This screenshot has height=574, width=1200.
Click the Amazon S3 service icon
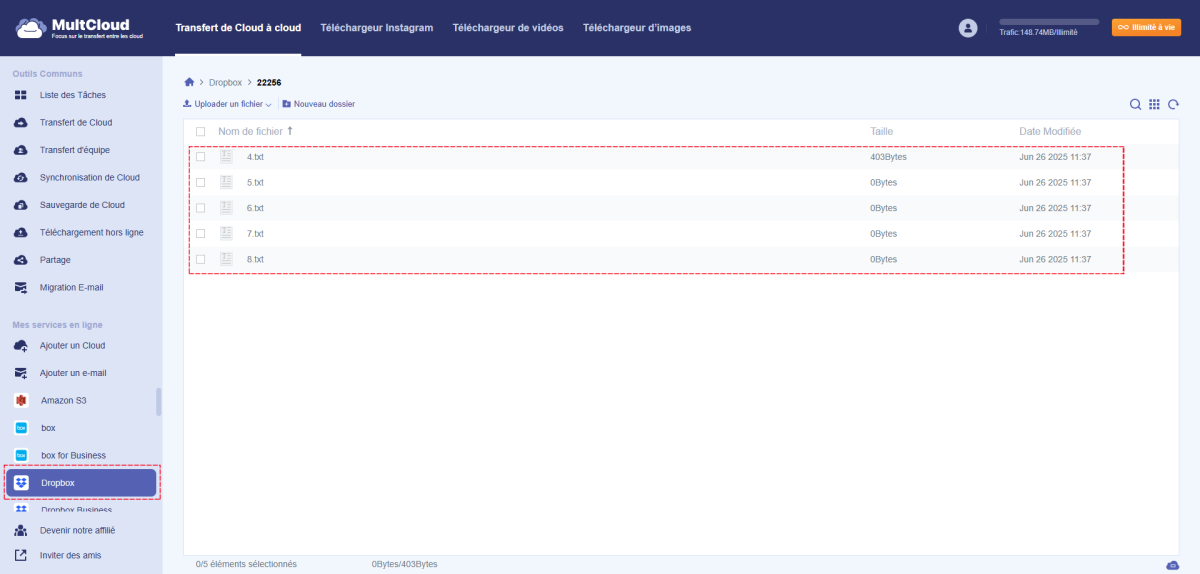click(x=21, y=400)
